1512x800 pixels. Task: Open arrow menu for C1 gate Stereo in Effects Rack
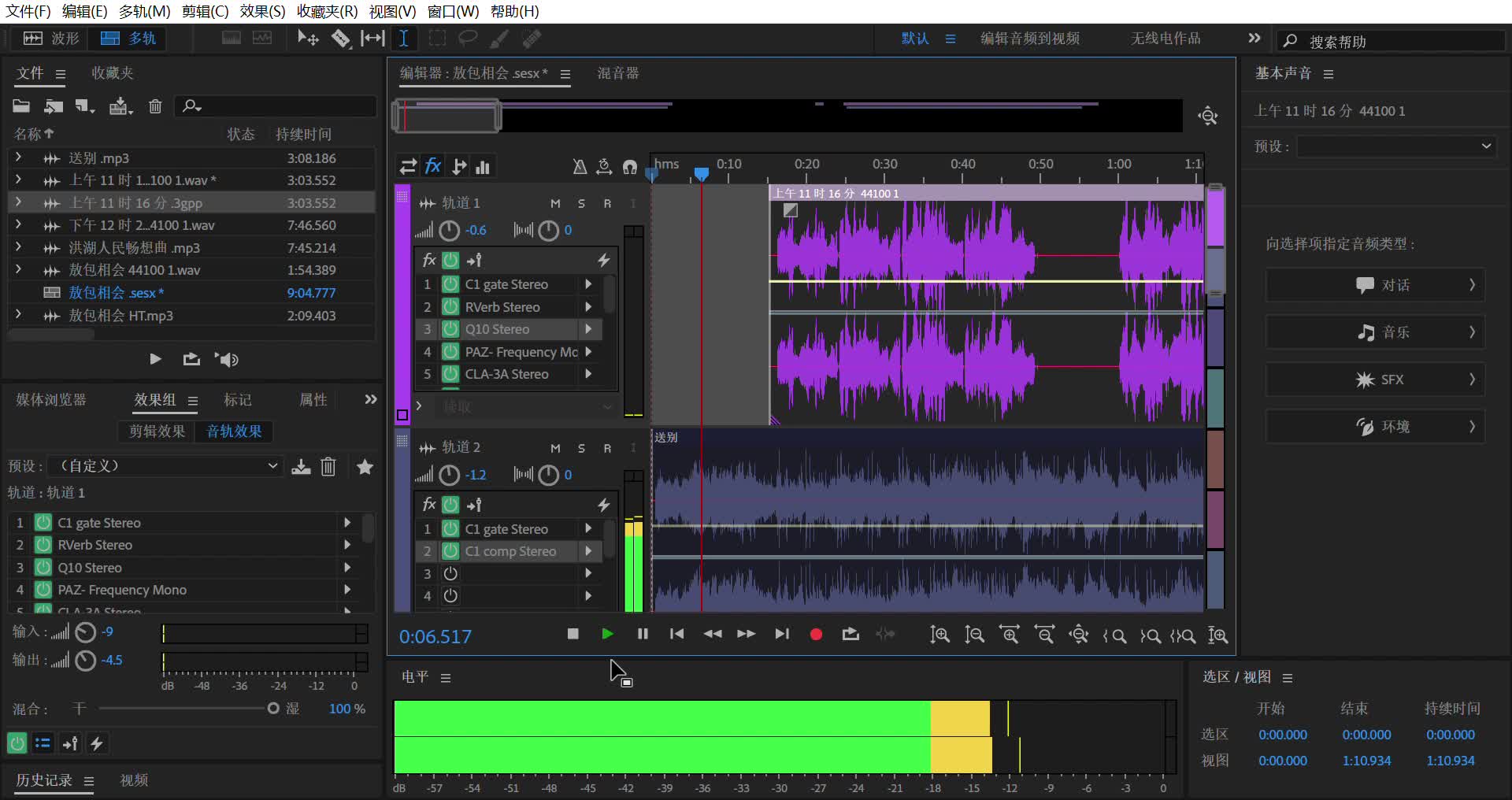(x=347, y=522)
